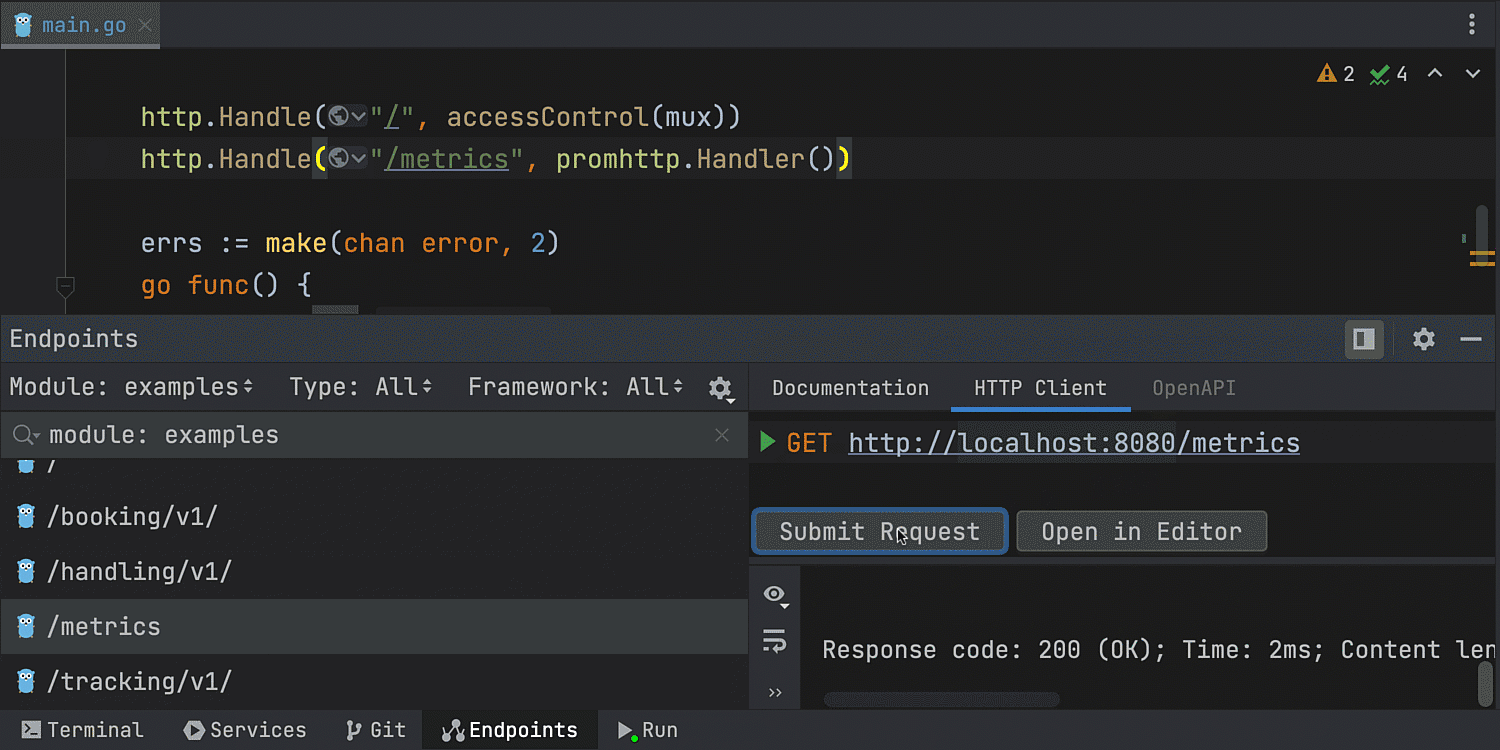Toggle soft-wrap in the response pane
Image resolution: width=1500 pixels, height=750 pixels.
pos(775,641)
